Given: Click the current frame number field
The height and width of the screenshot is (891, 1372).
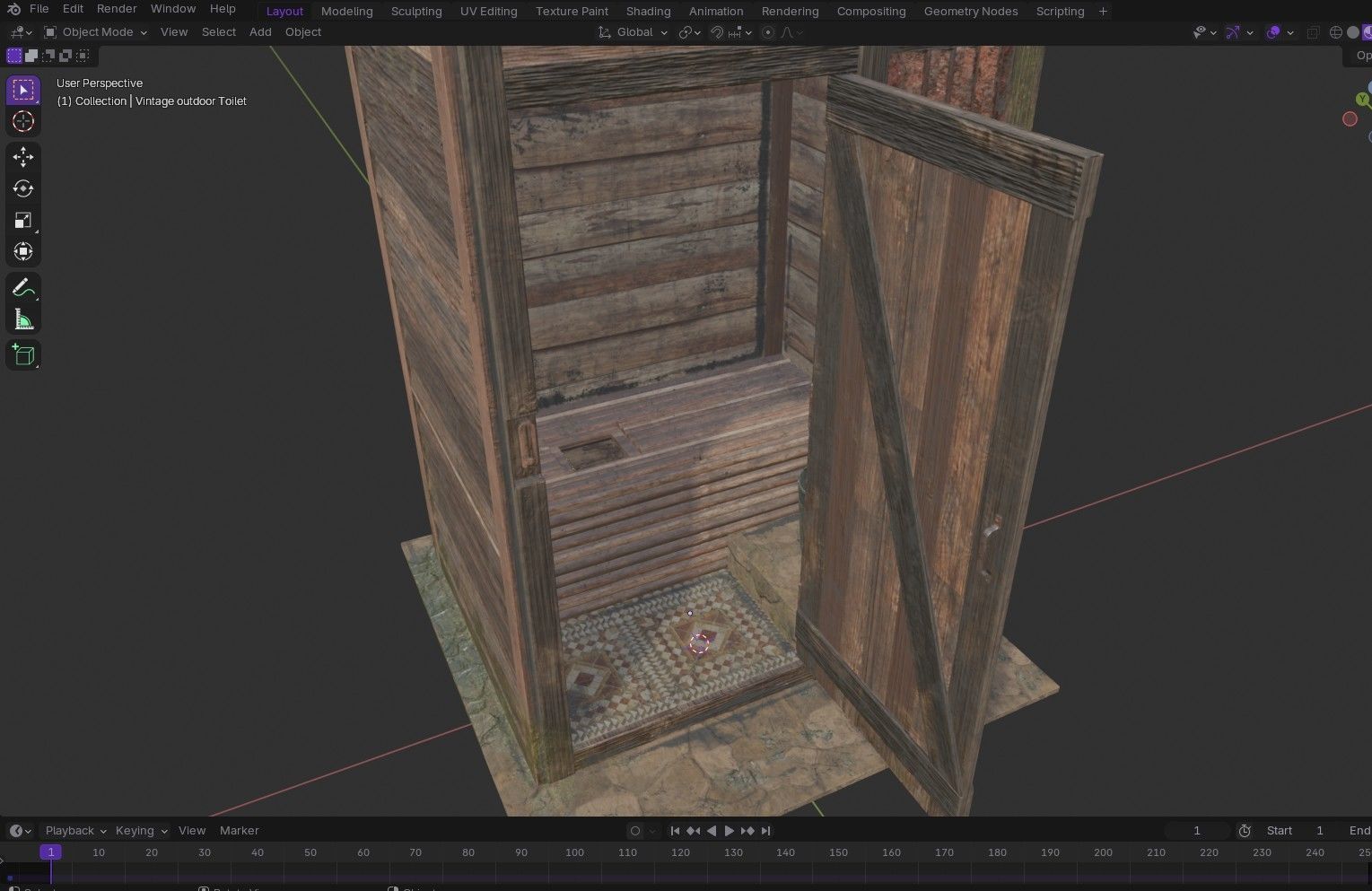Looking at the screenshot, I should [x=1196, y=831].
